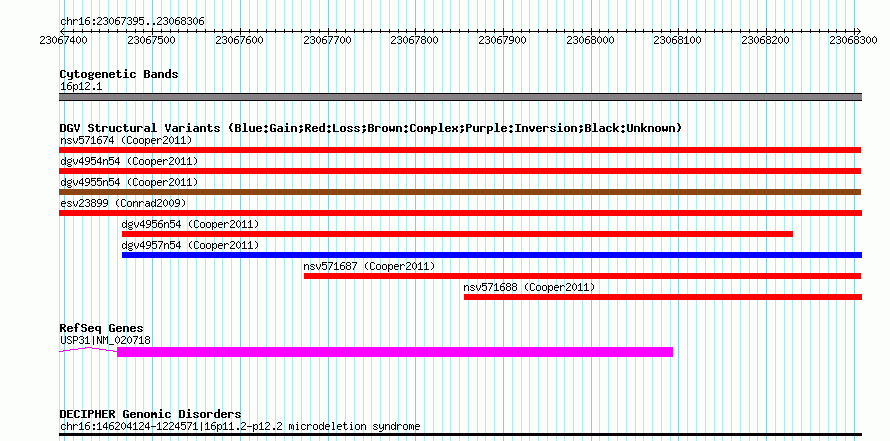Click the black DECIPHER disorder bar

tap(460, 435)
